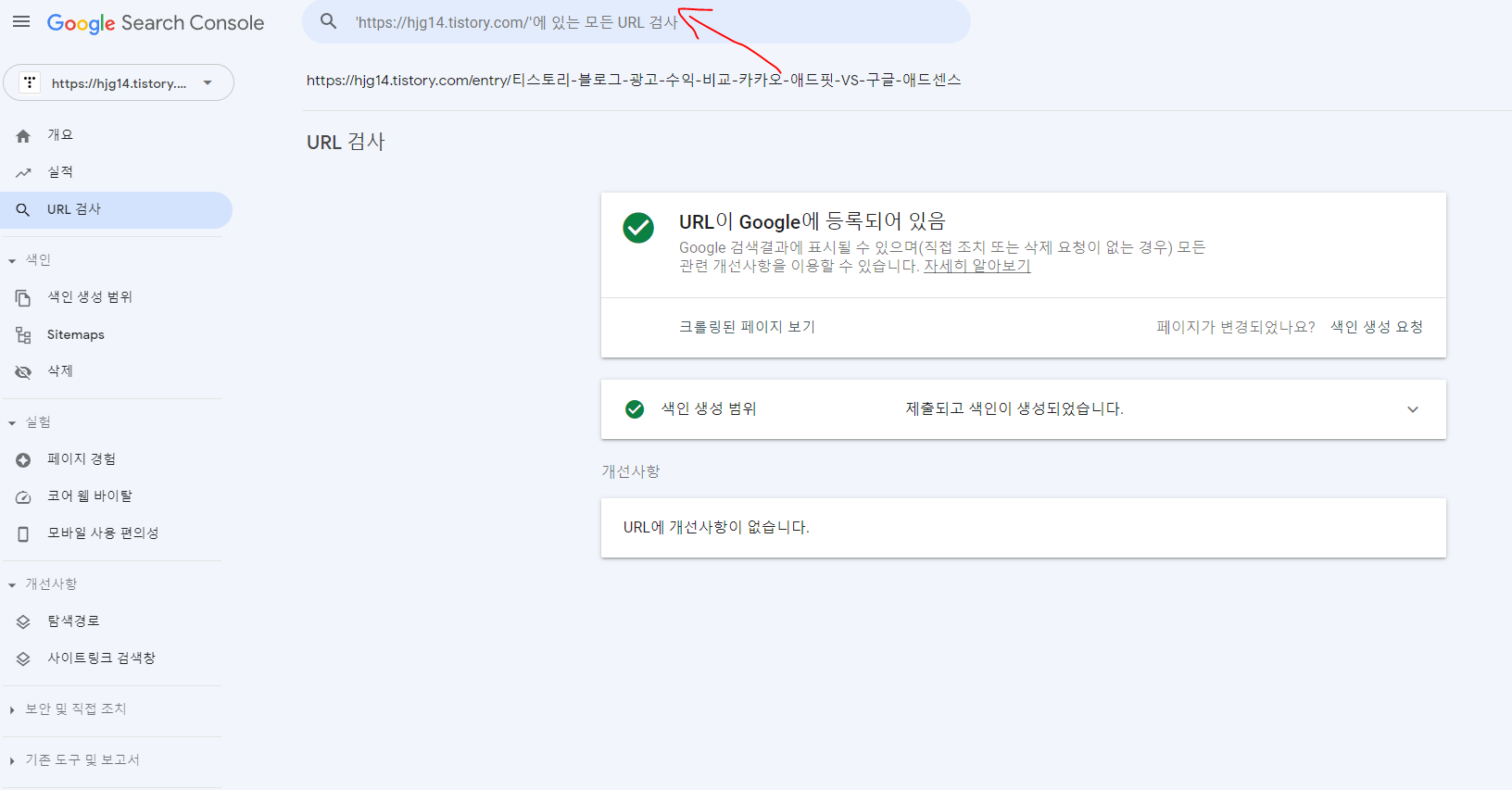Click the trend line icon for 실적
The image size is (1512, 790).
point(23,173)
